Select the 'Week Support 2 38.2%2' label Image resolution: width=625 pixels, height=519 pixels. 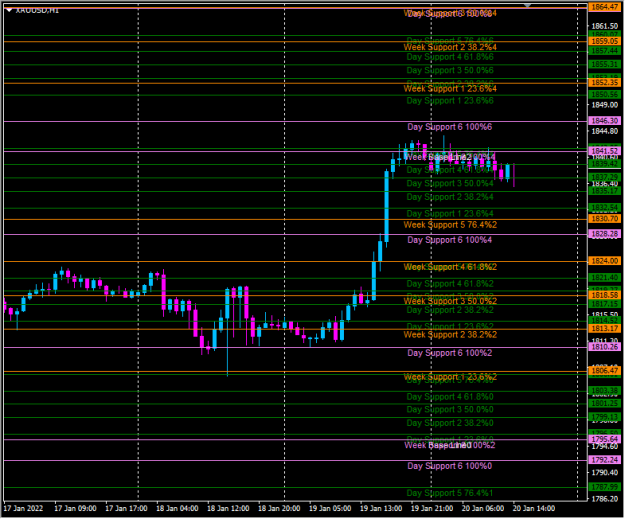450,335
